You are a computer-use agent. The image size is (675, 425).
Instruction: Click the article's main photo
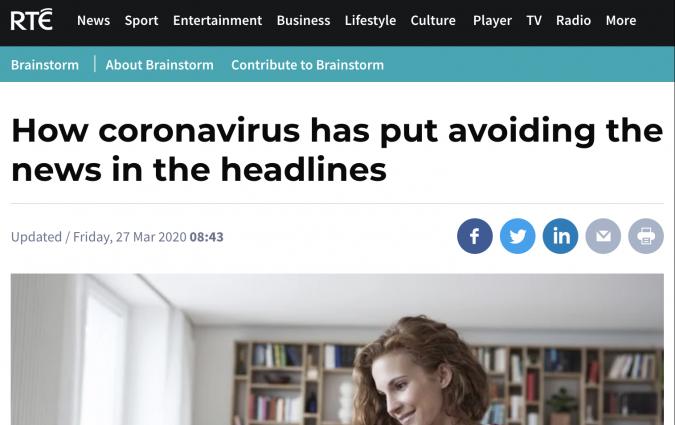pos(337,349)
